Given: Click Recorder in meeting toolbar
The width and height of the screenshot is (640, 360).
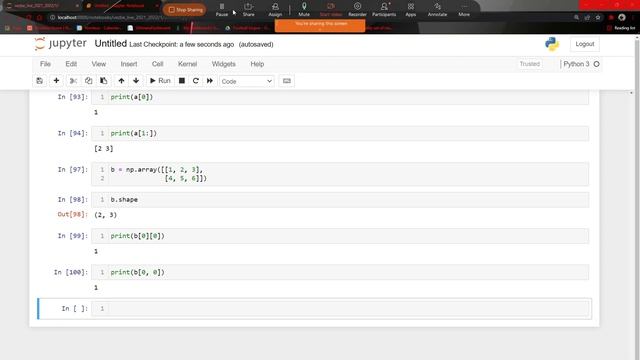Looking at the screenshot, I should [357, 10].
